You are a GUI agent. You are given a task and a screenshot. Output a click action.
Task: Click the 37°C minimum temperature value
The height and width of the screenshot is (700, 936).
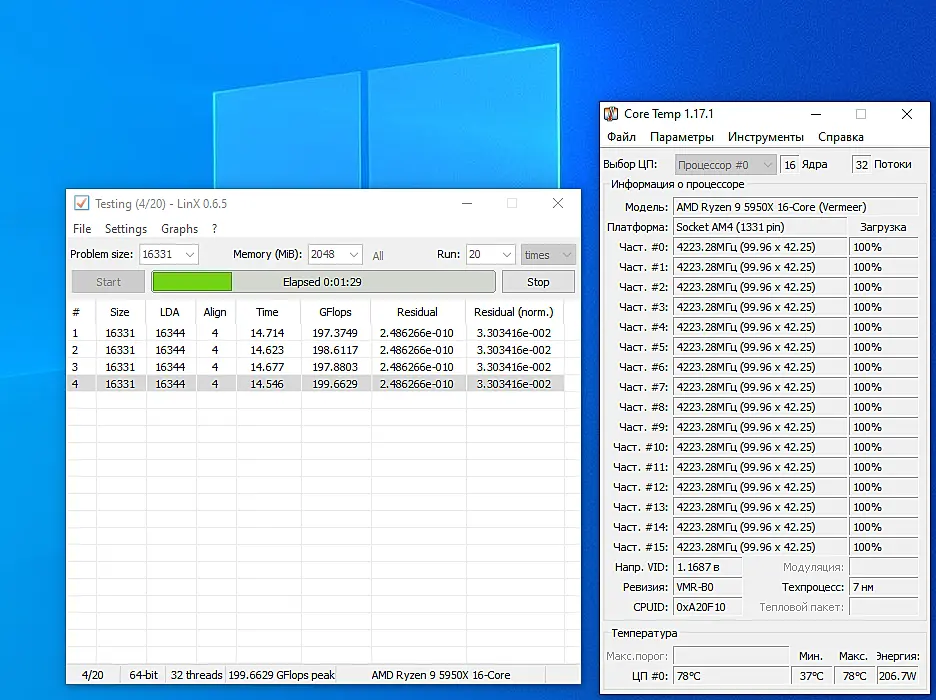[x=811, y=676]
